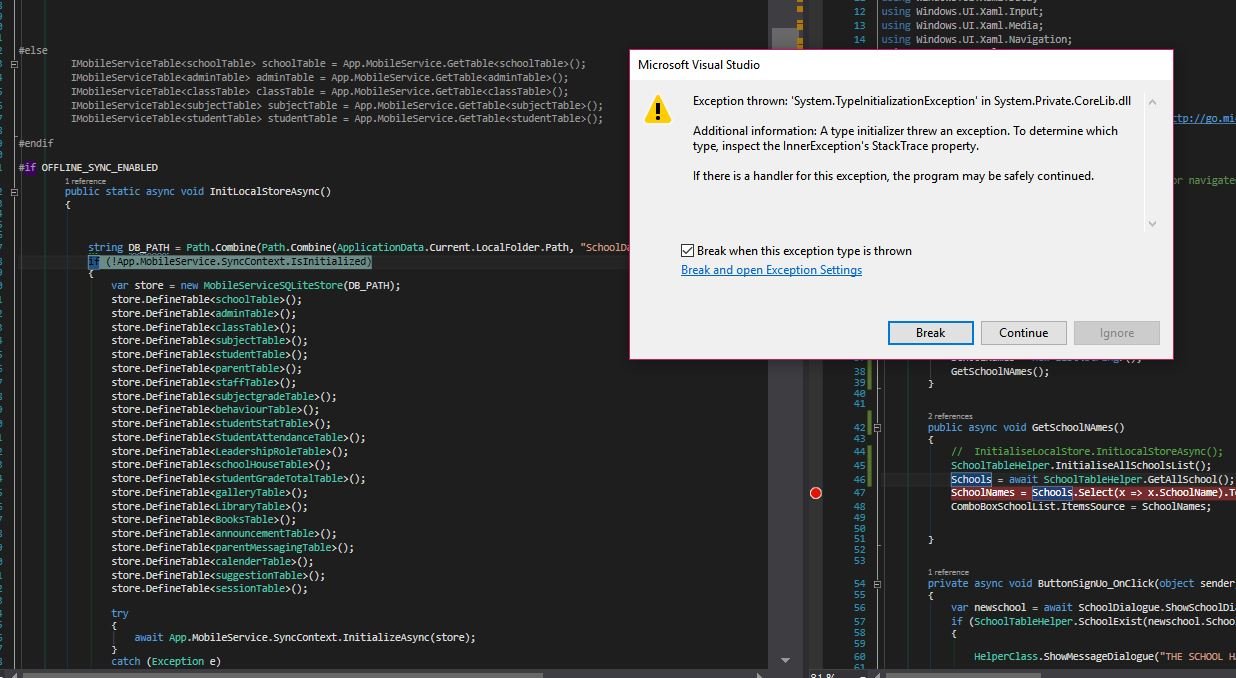This screenshot has height=678, width=1236.
Task: Click the greyed-out Ignore button
Action: pyautogui.click(x=1116, y=333)
